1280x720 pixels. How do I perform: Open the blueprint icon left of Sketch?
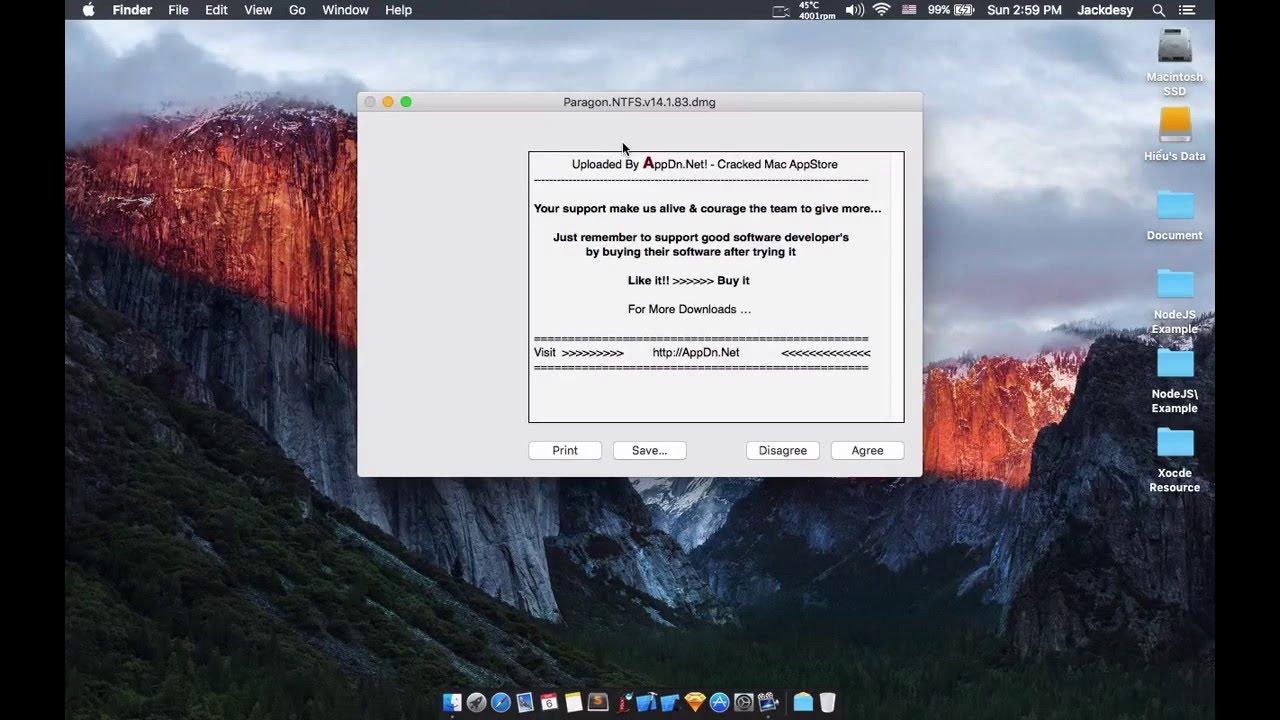(x=670, y=703)
